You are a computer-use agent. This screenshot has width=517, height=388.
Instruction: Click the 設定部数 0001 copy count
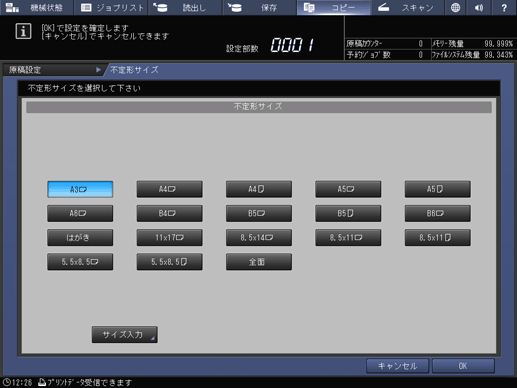[x=270, y=45]
